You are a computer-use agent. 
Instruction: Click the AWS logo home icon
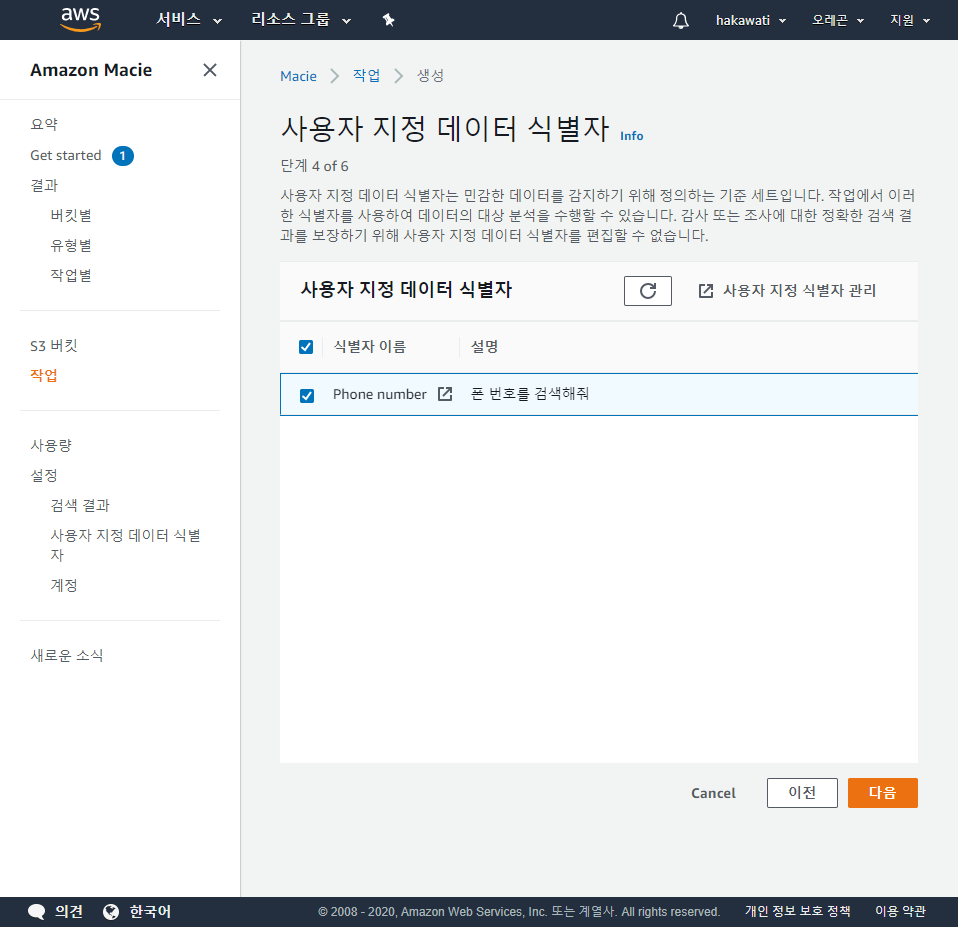point(80,19)
